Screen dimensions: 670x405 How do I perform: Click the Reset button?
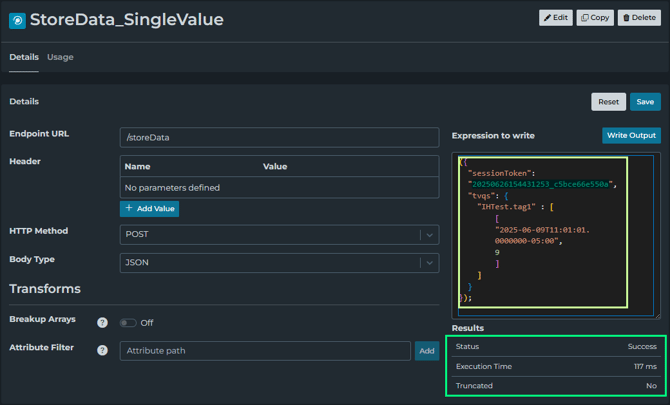click(x=608, y=102)
